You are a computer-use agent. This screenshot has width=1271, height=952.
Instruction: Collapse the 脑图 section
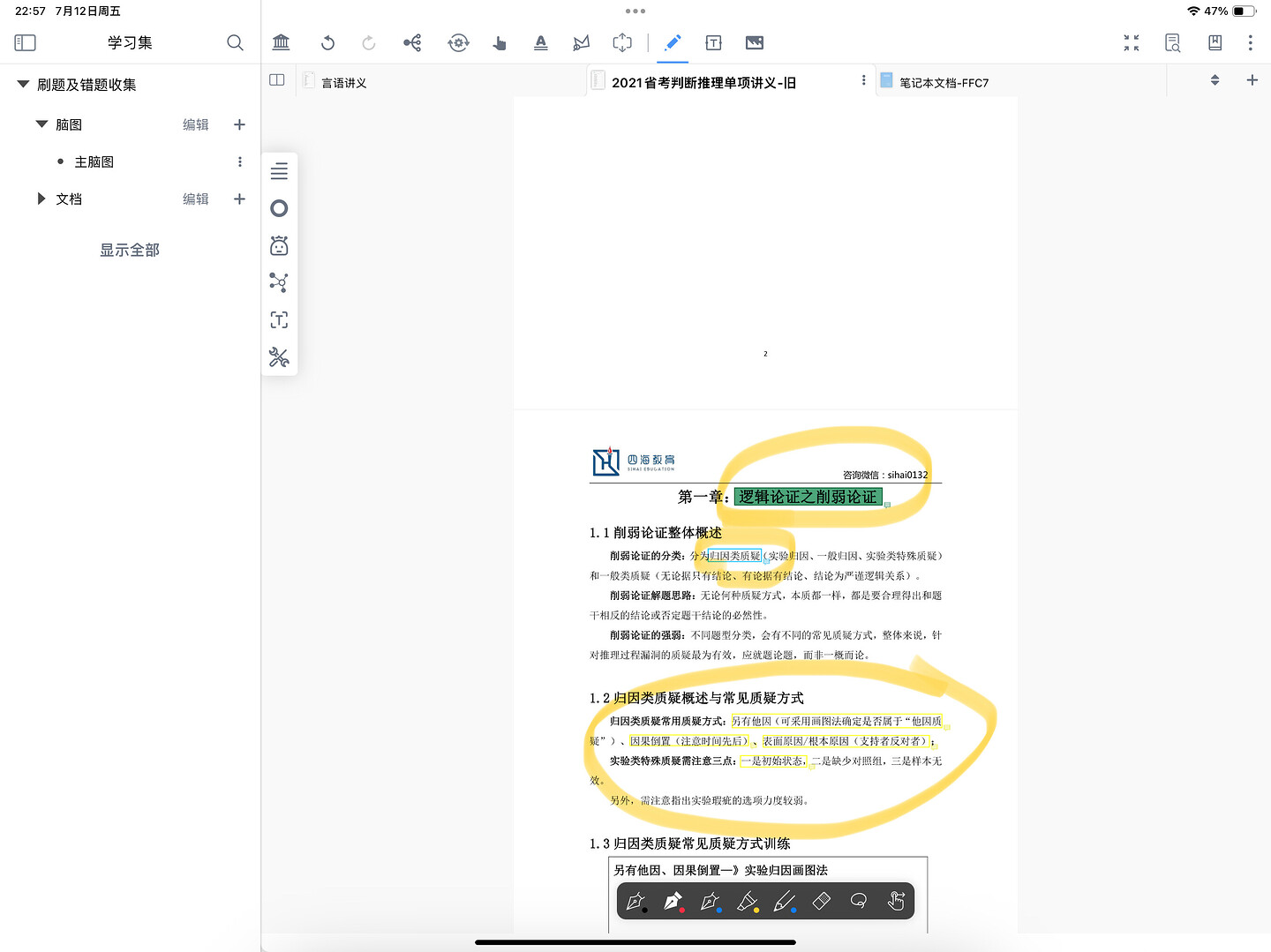pos(41,124)
